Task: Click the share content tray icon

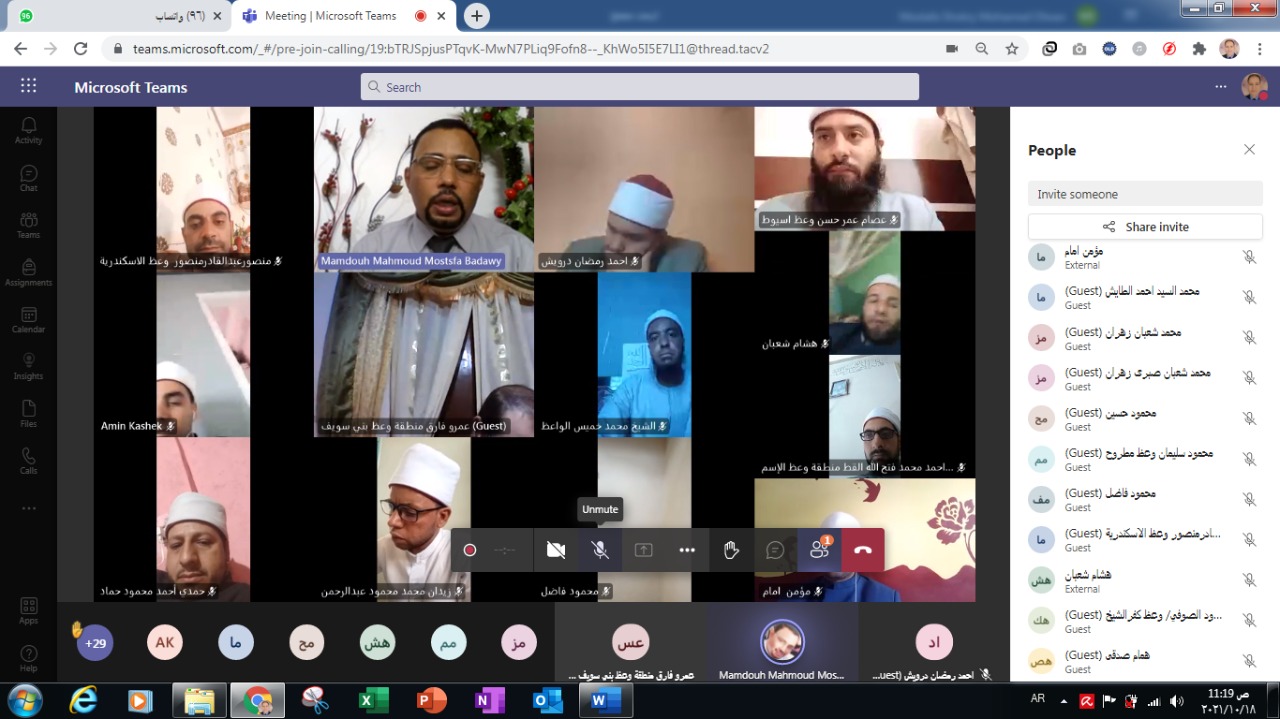Action: pos(643,550)
